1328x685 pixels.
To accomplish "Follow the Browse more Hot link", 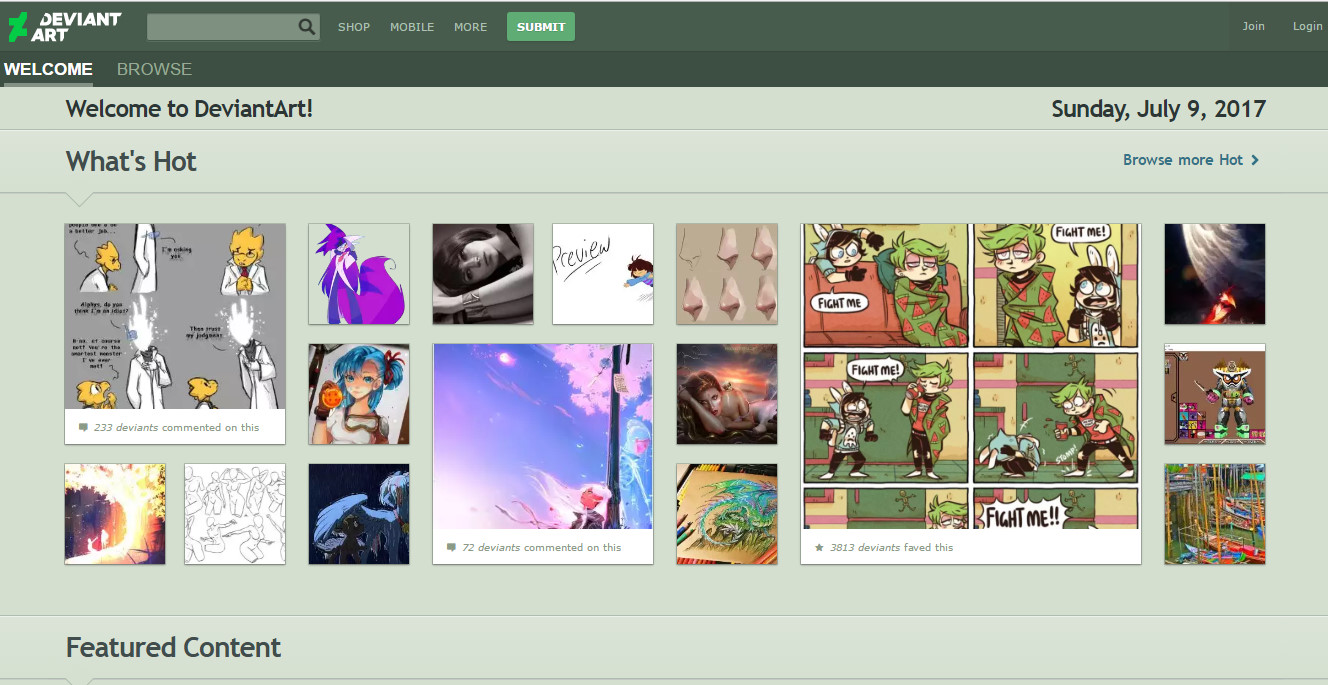I will [x=1191, y=160].
